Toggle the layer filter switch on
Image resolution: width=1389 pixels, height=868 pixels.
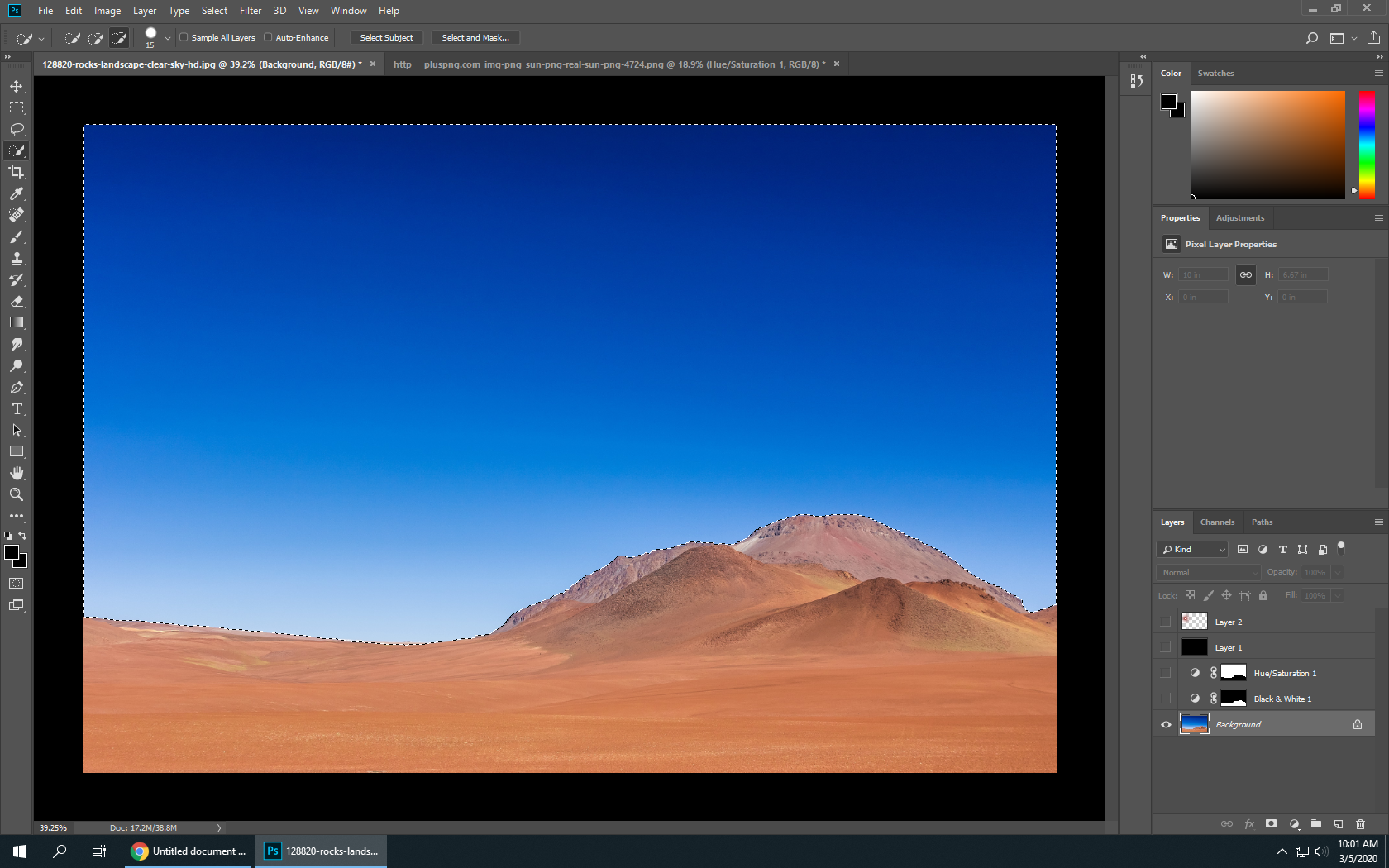[1341, 548]
